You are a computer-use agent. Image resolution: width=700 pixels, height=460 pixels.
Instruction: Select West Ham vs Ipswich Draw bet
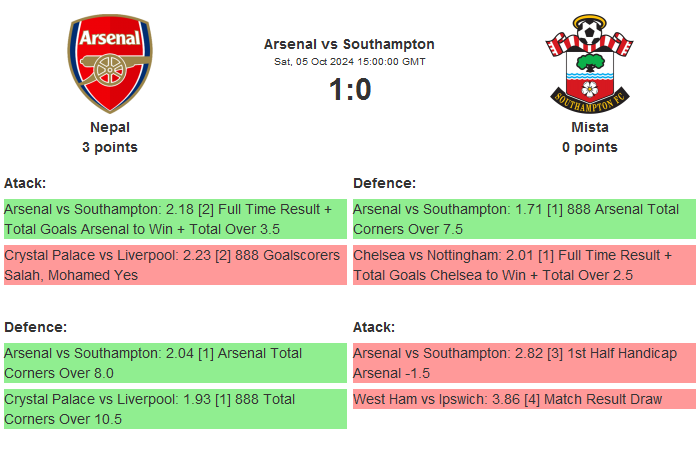pyautogui.click(x=523, y=399)
